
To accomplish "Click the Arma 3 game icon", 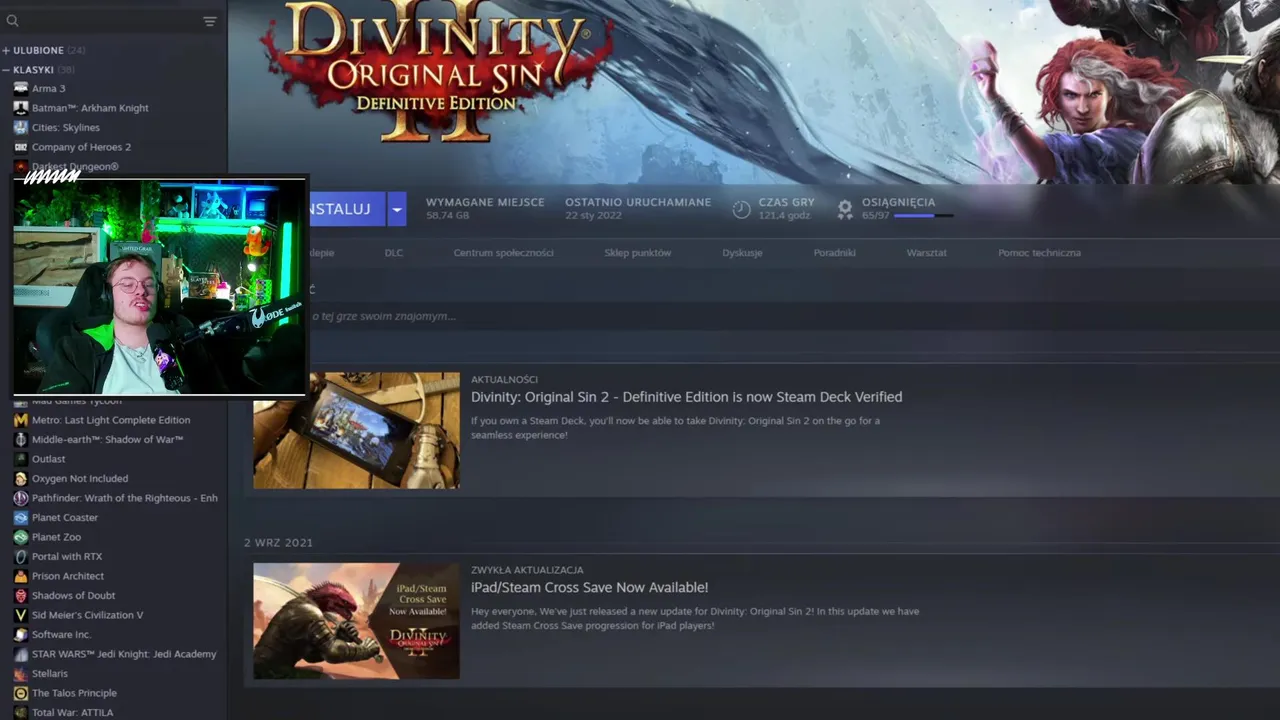I will click(21, 88).
